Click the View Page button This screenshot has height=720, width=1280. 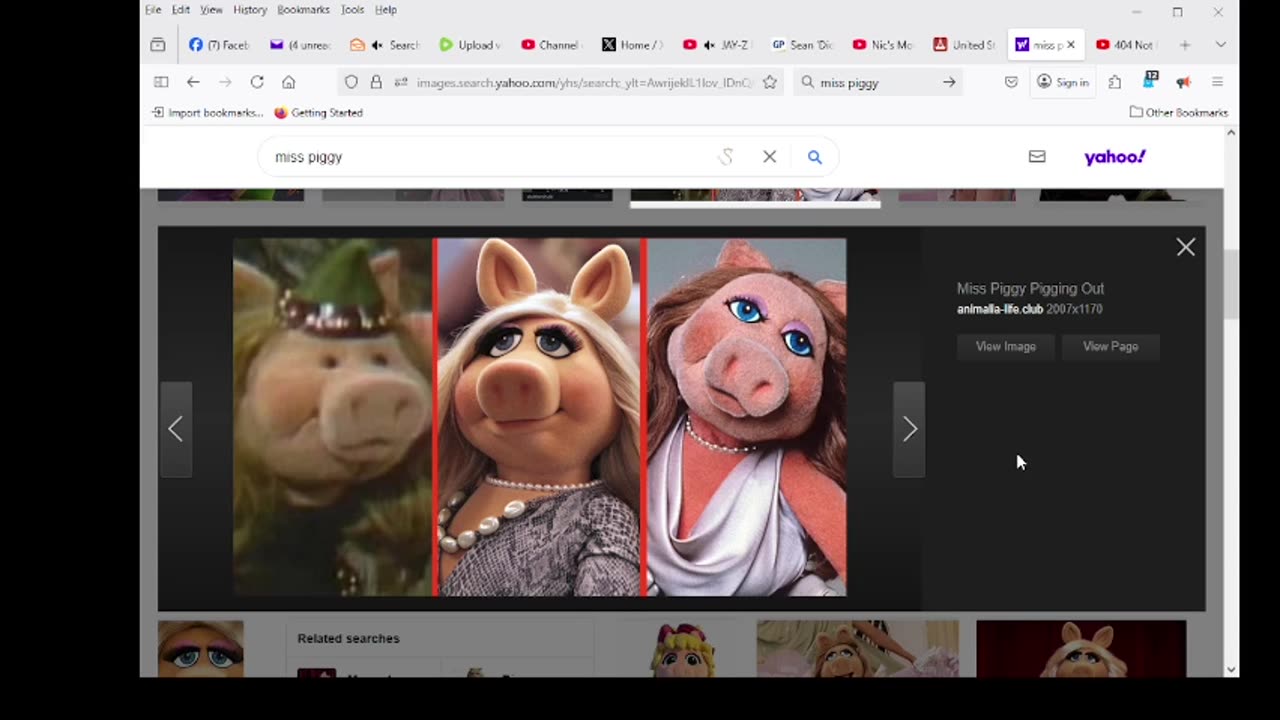[1110, 346]
